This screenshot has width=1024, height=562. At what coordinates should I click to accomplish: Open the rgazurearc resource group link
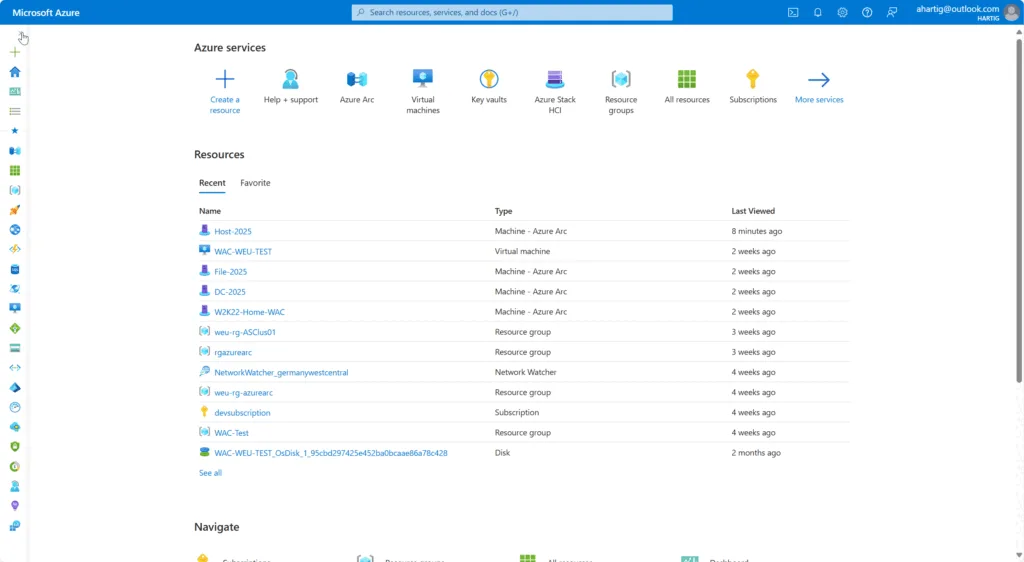[232, 352]
